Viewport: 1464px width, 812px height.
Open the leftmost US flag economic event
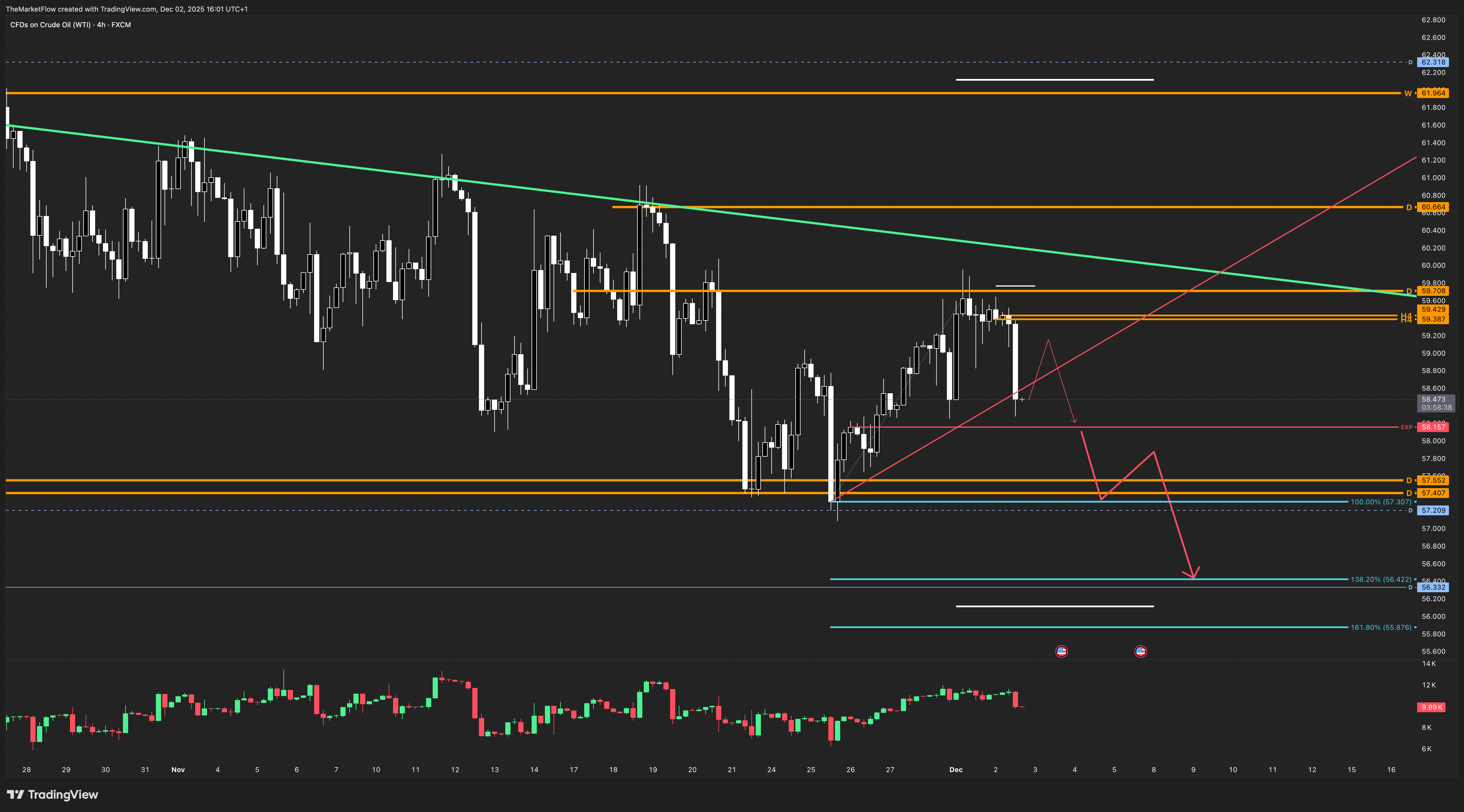(x=1061, y=651)
